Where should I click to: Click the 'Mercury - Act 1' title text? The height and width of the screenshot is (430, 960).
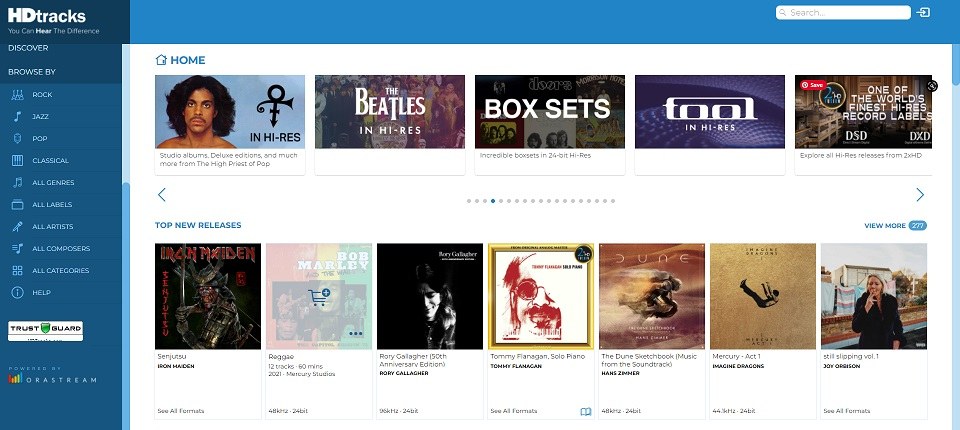737,356
